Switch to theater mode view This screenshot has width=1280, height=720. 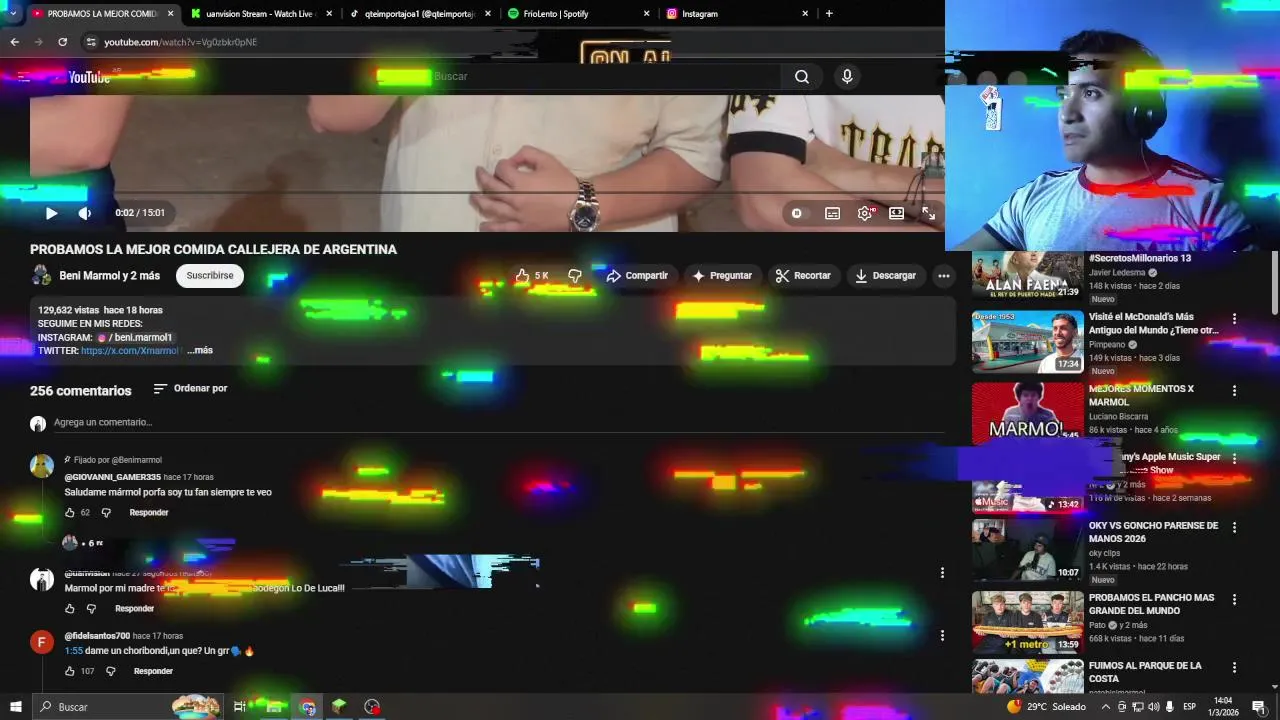pyautogui.click(x=897, y=213)
